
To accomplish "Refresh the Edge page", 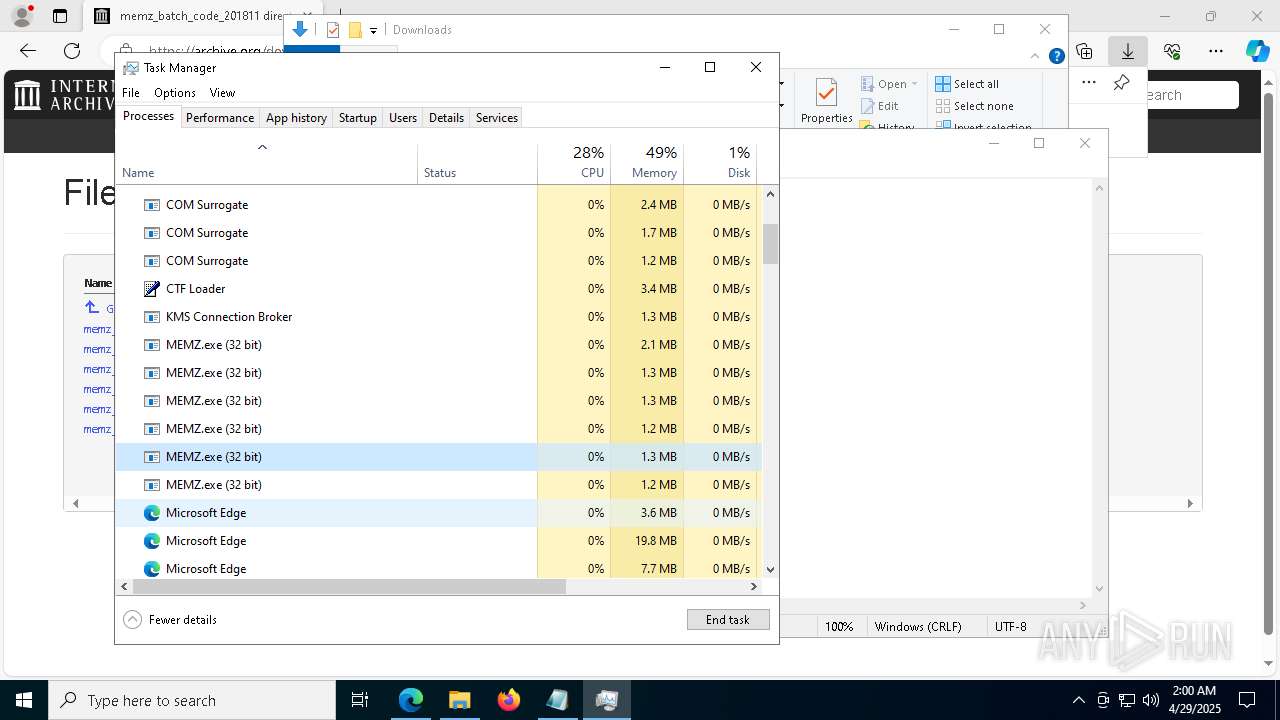I will [x=72, y=51].
